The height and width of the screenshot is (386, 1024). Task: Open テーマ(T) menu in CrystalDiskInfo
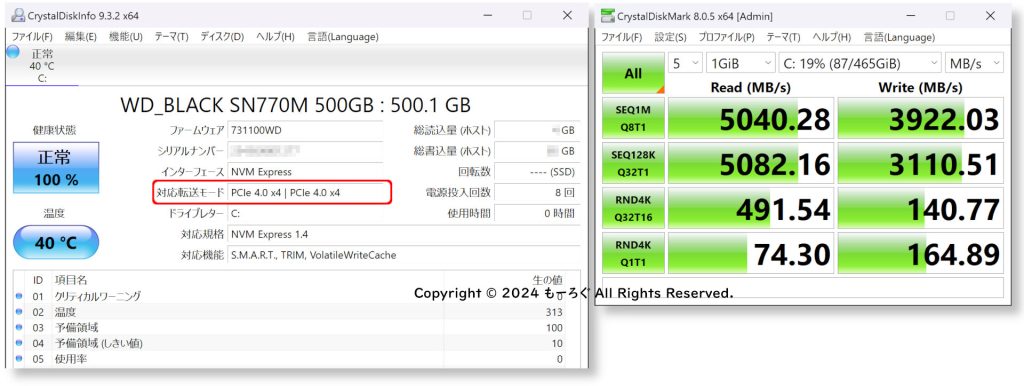coord(171,37)
